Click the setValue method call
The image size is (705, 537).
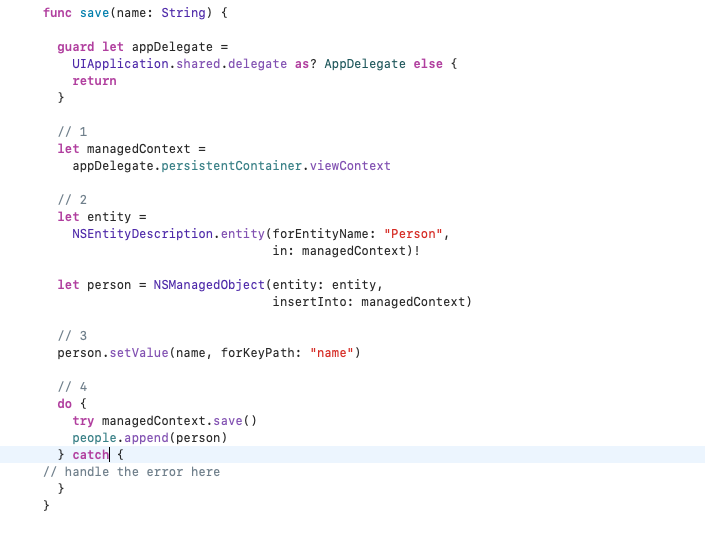pos(142,353)
